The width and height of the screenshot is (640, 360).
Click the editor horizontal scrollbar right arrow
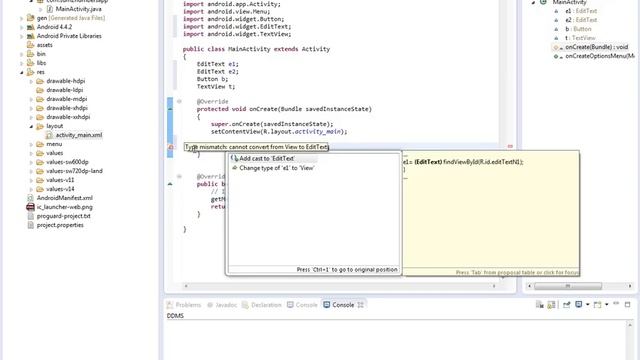click(494, 286)
